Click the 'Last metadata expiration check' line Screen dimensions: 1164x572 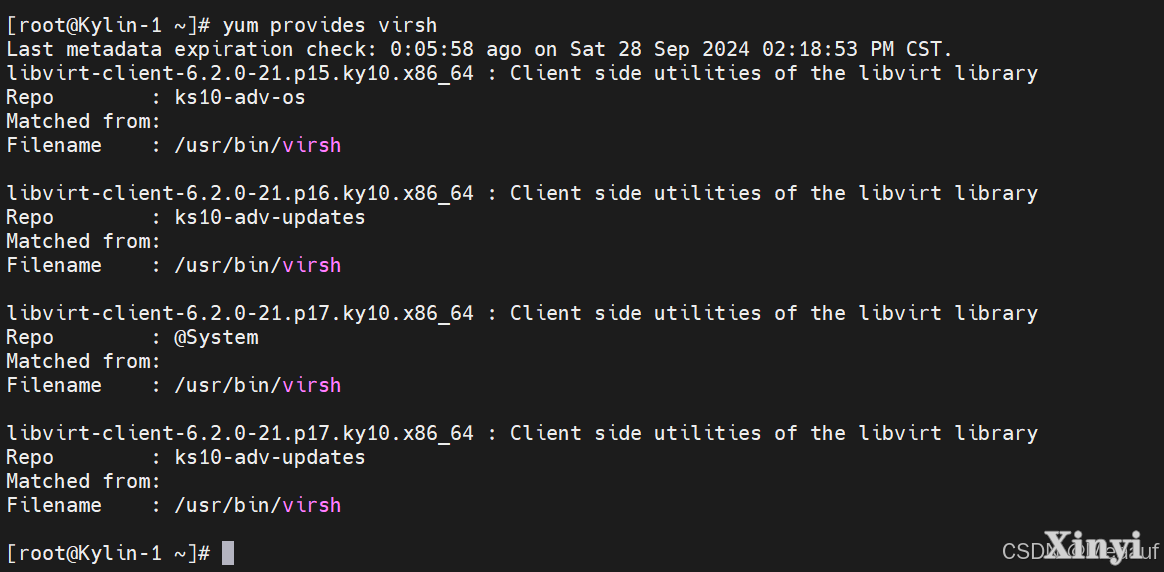click(x=479, y=50)
